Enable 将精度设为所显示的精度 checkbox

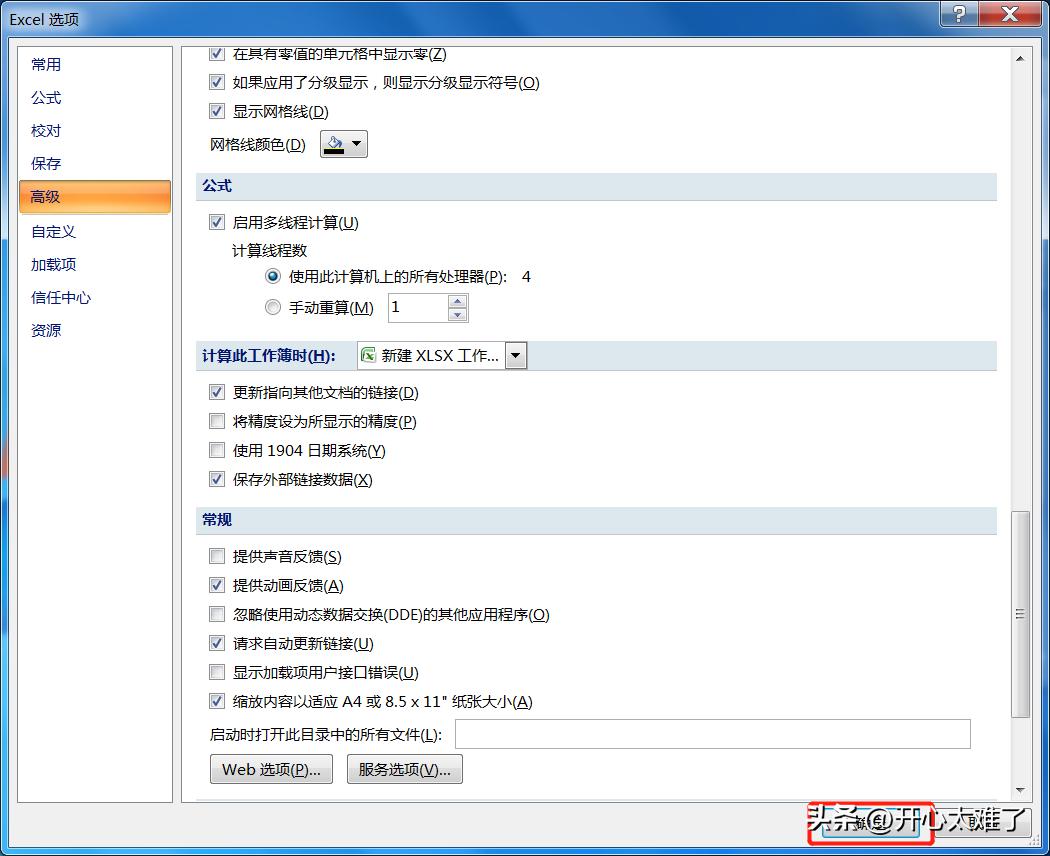pos(216,421)
